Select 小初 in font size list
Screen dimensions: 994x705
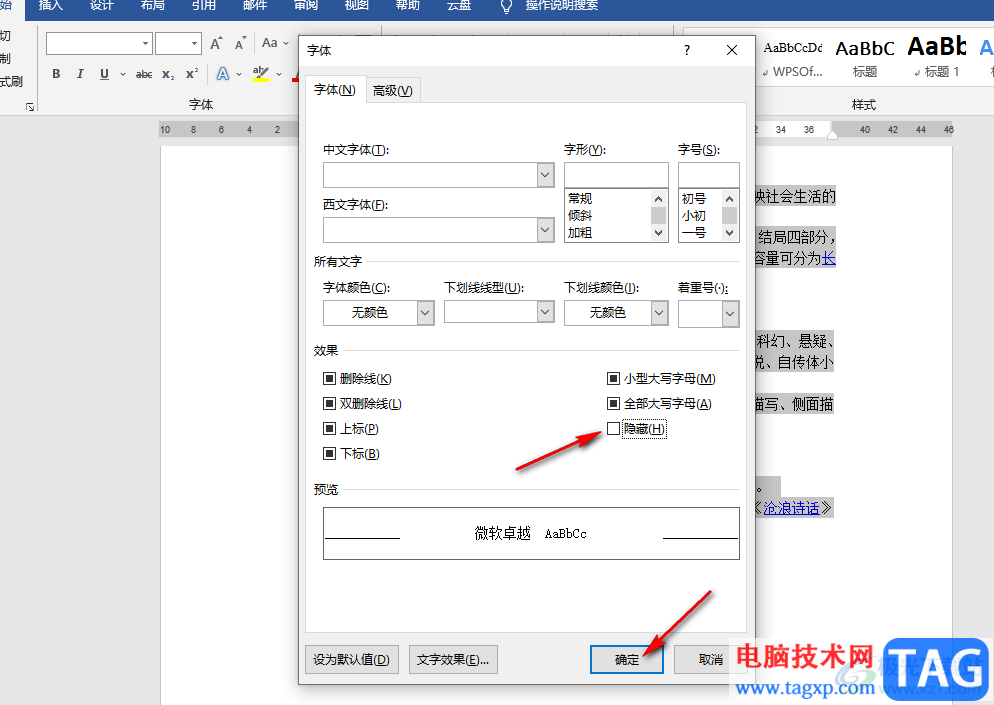[x=694, y=216]
